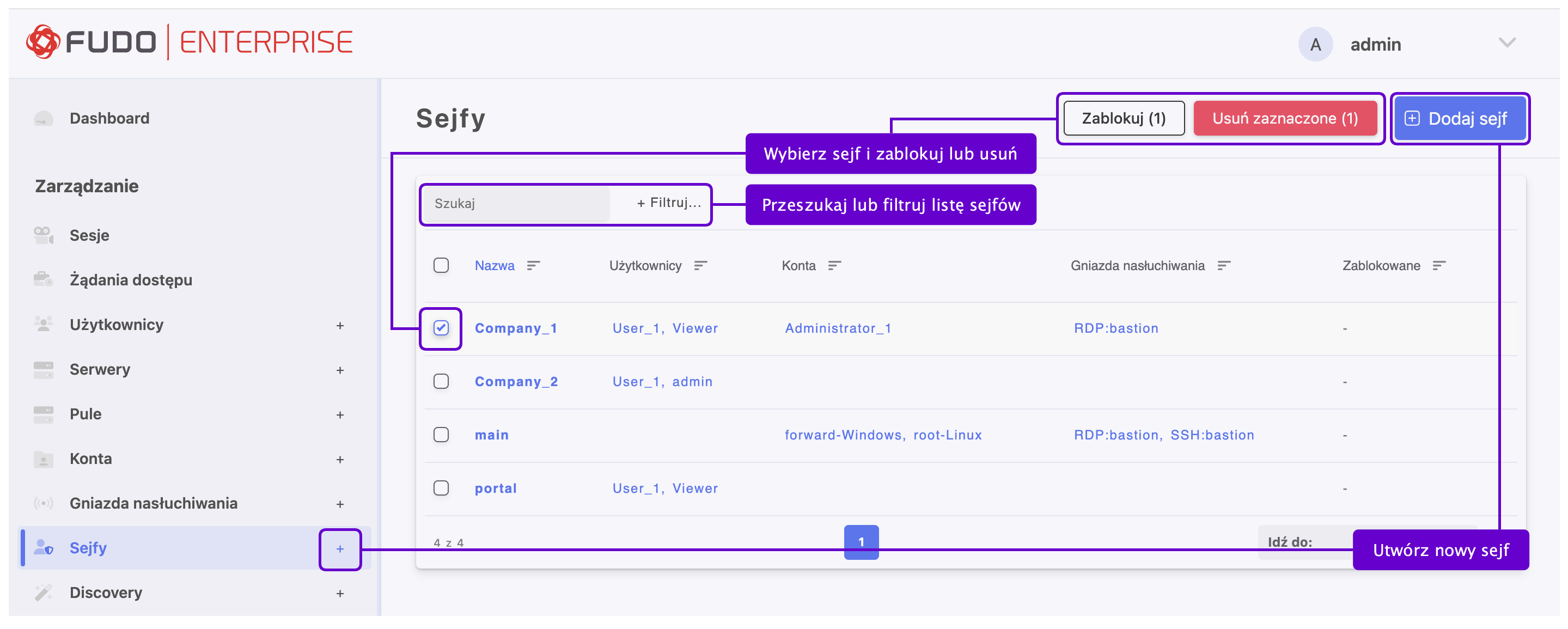The height and width of the screenshot is (629, 1568).
Task: Uncheck the Company_1 safe checkbox
Action: pos(441,328)
